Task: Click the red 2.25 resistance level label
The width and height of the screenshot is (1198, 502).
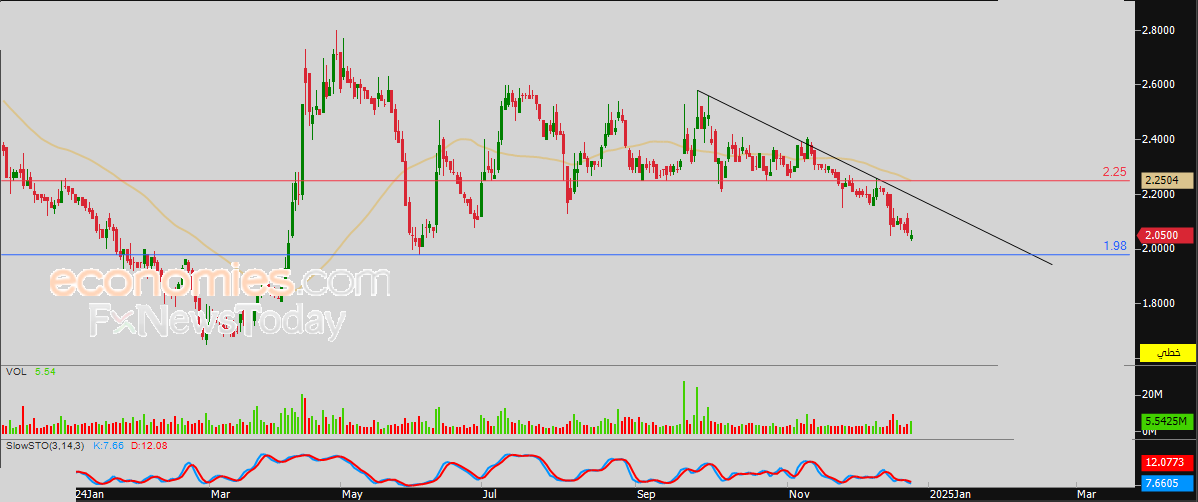Action: [x=1115, y=172]
